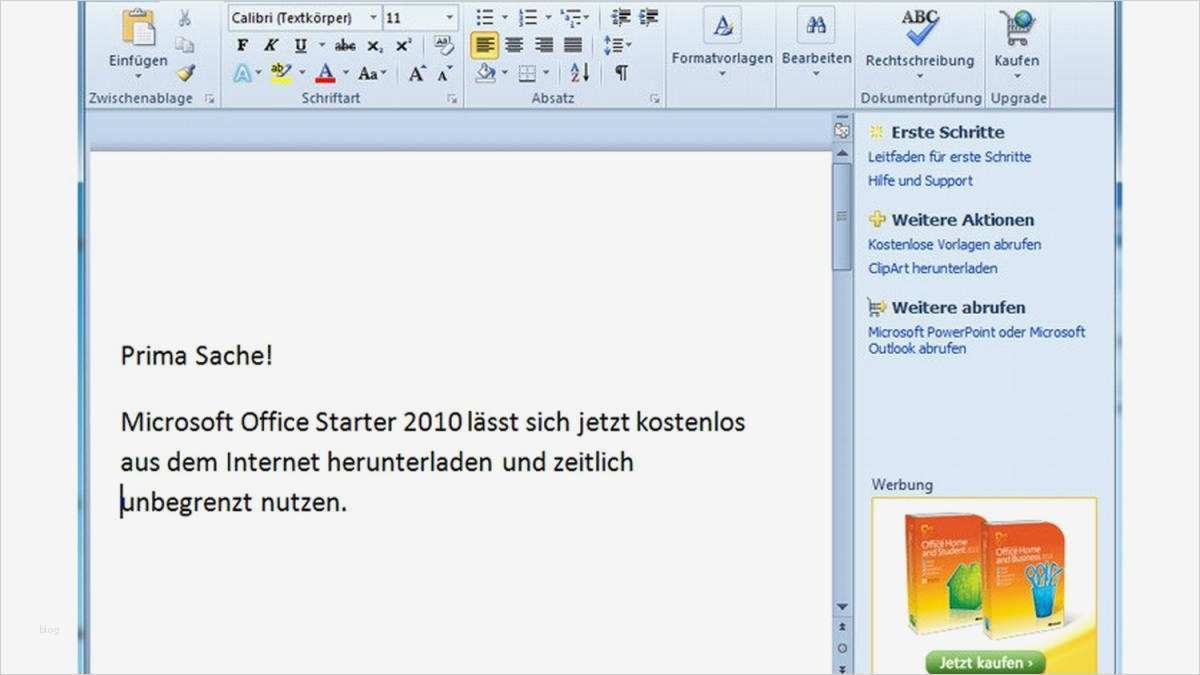The image size is (1200, 675).
Task: Apply superscript formatting
Action: pyautogui.click(x=403, y=45)
